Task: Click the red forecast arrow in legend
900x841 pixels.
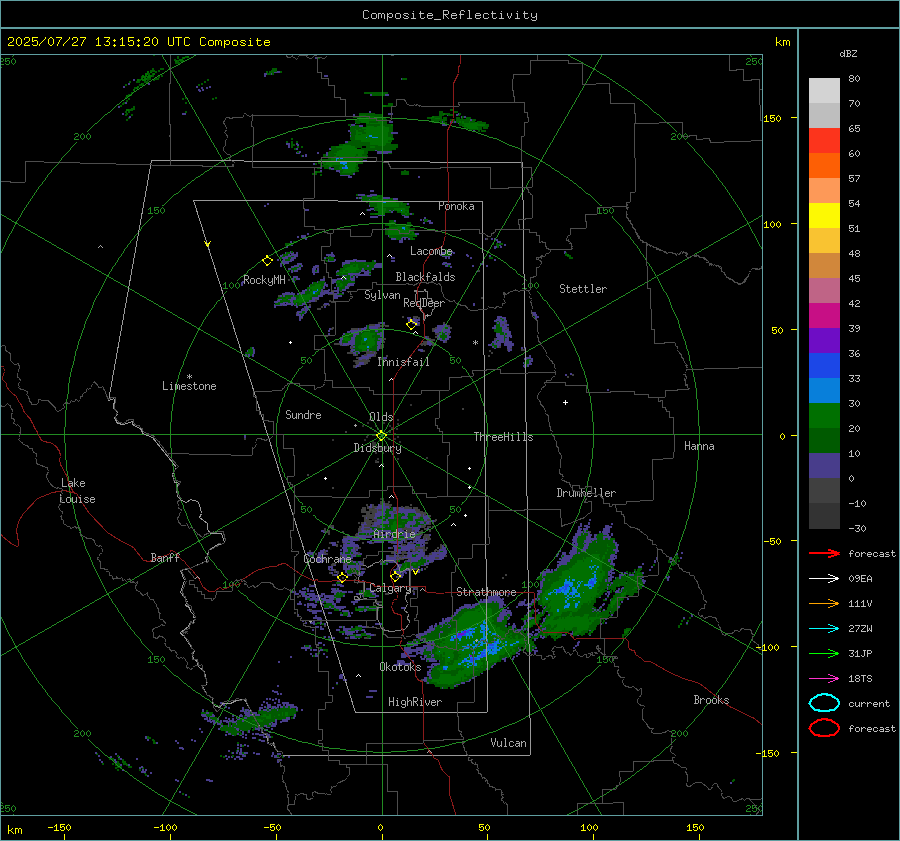Action: (824, 553)
